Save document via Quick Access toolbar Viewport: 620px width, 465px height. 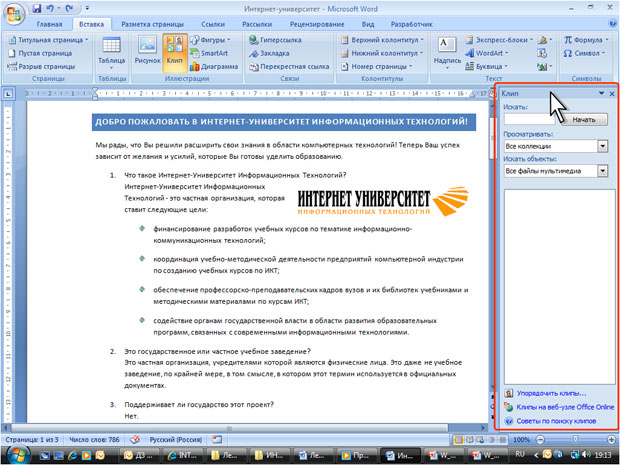(37, 8)
